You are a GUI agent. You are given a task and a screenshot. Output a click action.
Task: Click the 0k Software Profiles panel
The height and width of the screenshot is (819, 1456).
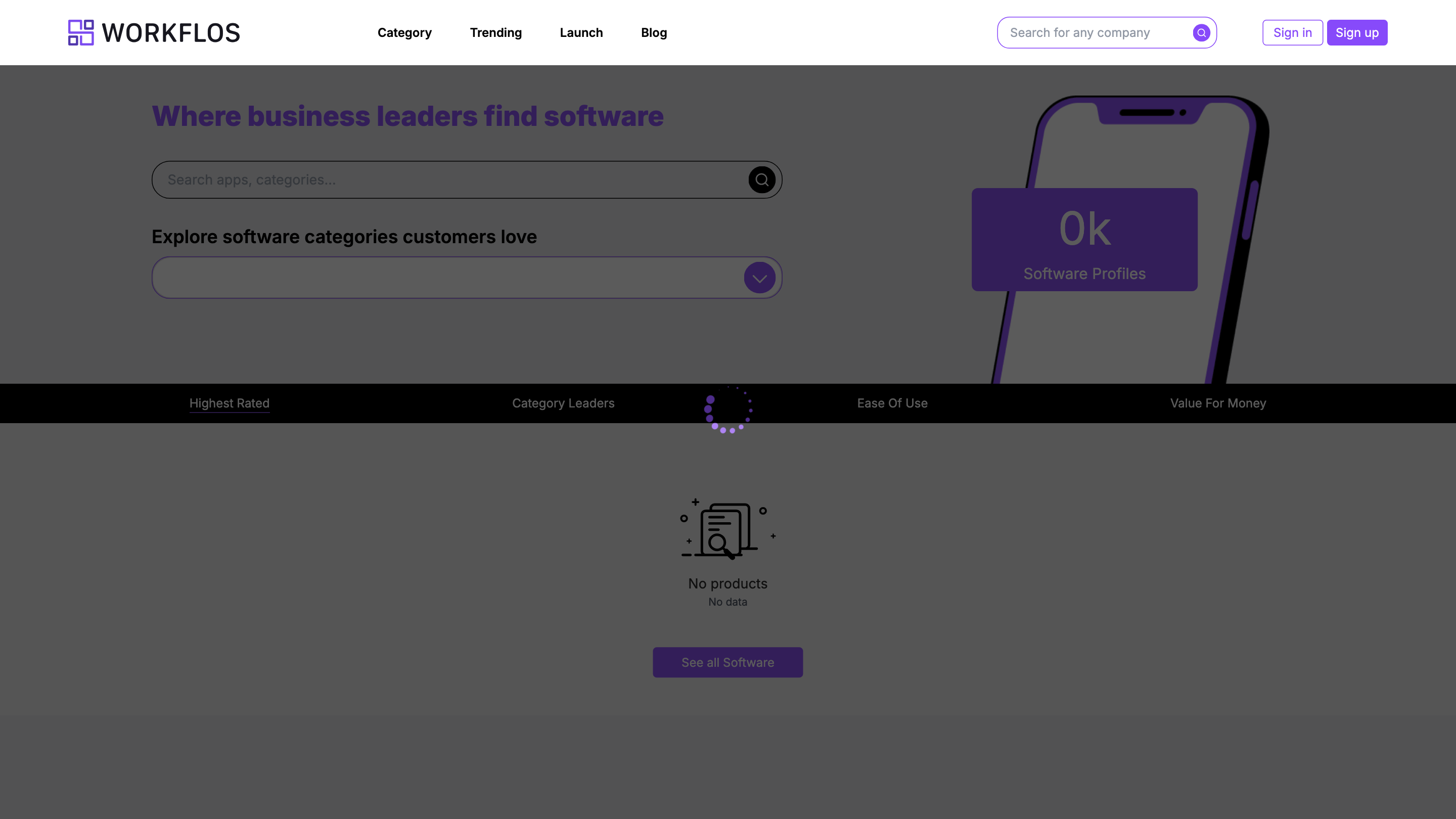1083,240
